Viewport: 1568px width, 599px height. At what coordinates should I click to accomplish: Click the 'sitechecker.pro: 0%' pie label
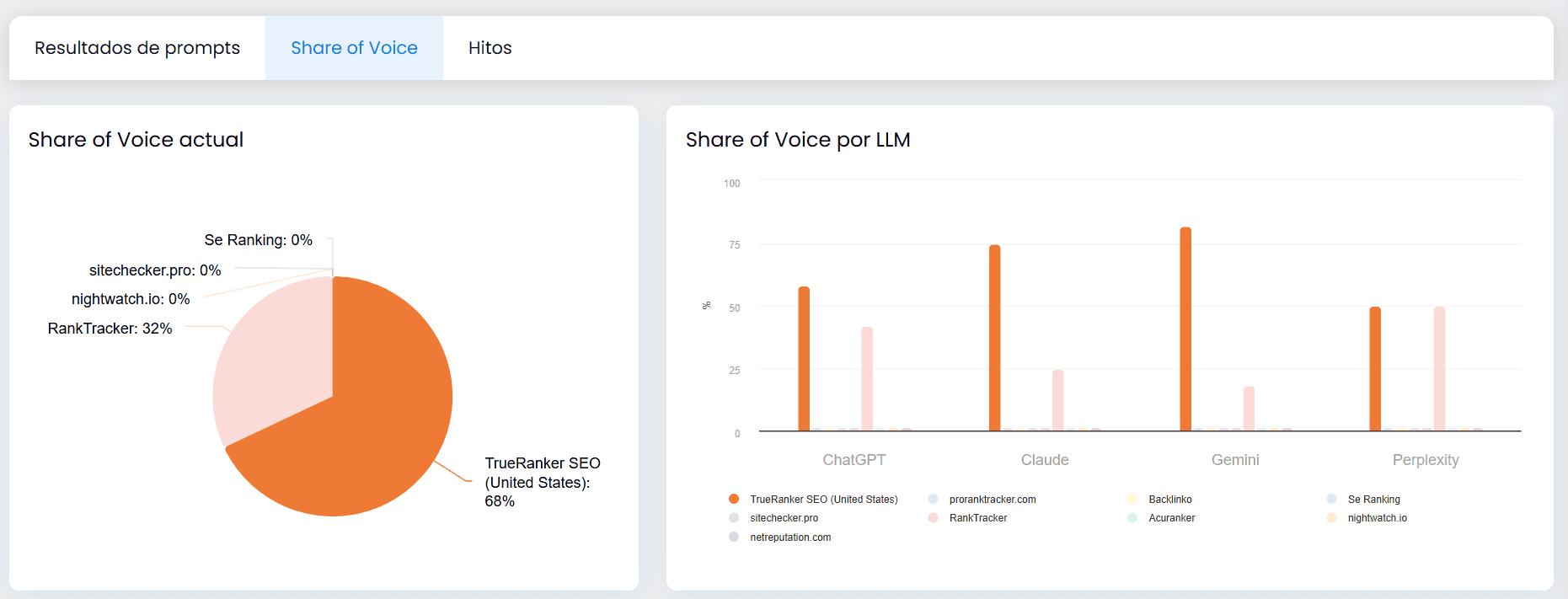click(155, 270)
